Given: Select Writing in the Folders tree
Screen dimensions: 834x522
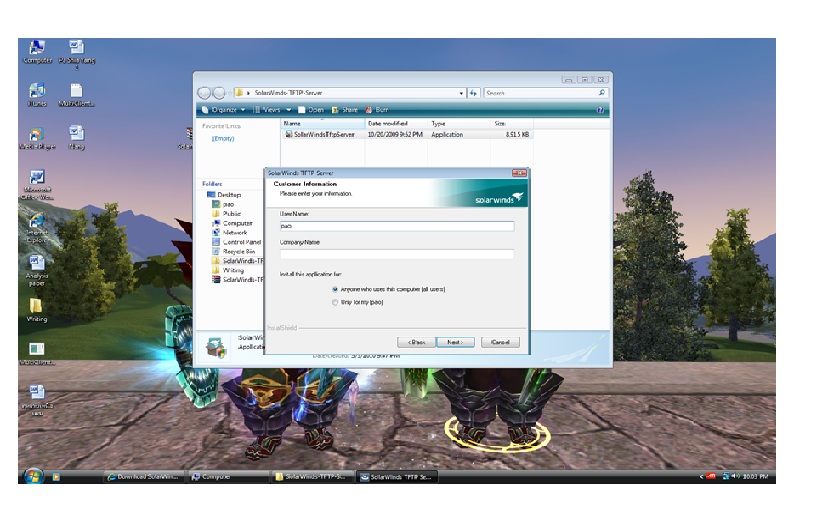Looking at the screenshot, I should click(233, 270).
